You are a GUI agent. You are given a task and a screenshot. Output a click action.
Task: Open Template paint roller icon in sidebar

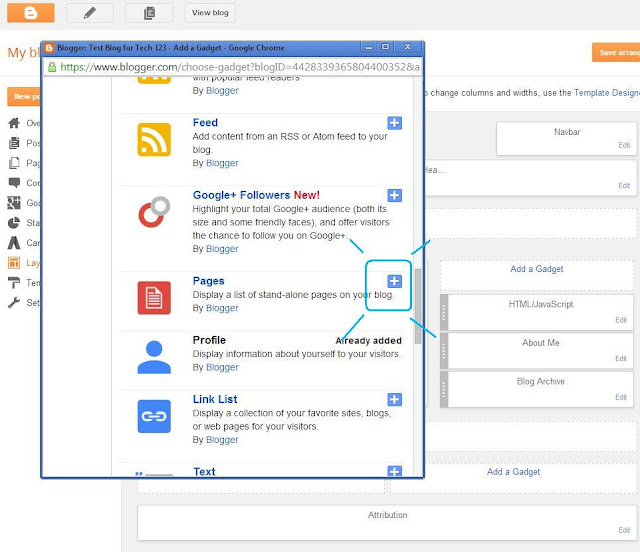tap(14, 283)
